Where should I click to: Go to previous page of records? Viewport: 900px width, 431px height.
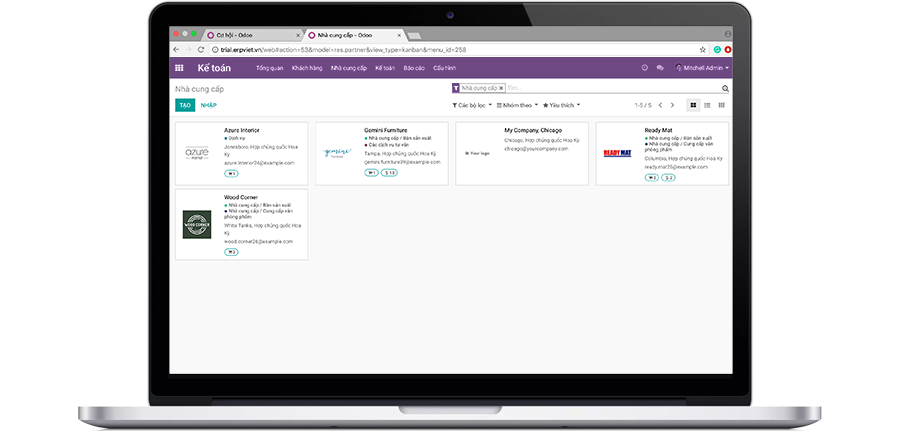(662, 105)
